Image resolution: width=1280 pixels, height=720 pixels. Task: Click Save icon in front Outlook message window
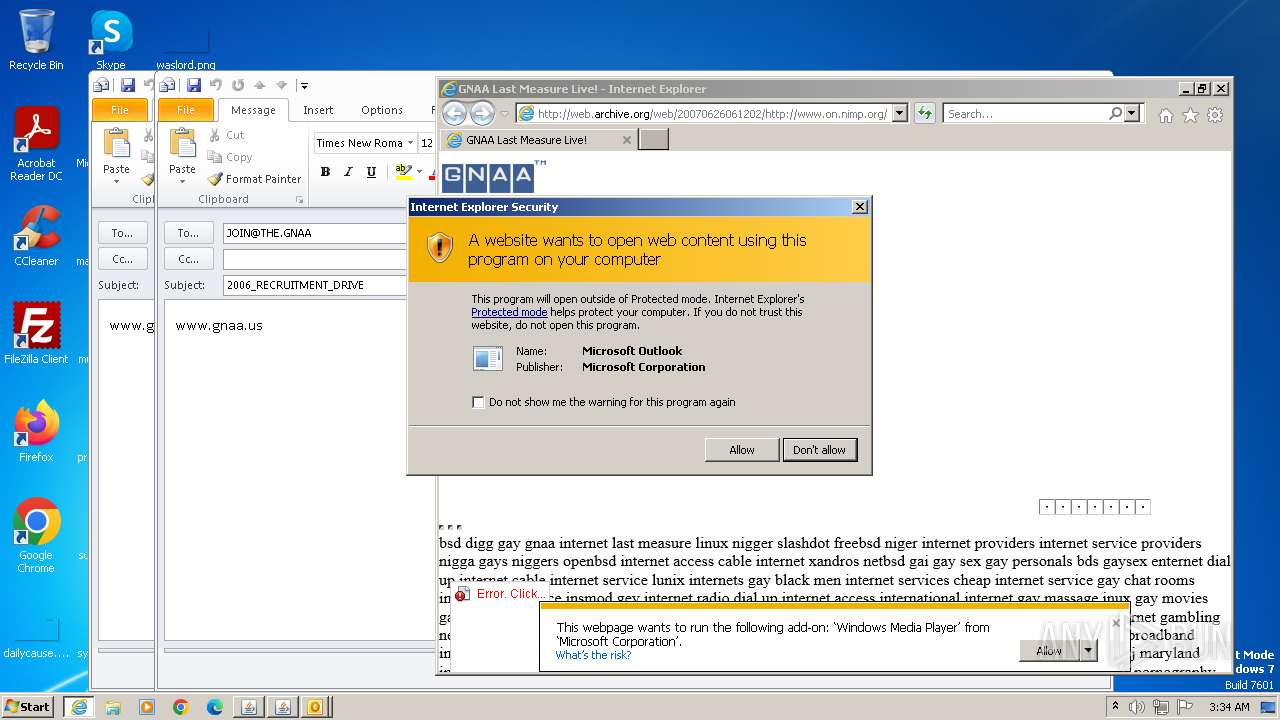click(x=194, y=86)
